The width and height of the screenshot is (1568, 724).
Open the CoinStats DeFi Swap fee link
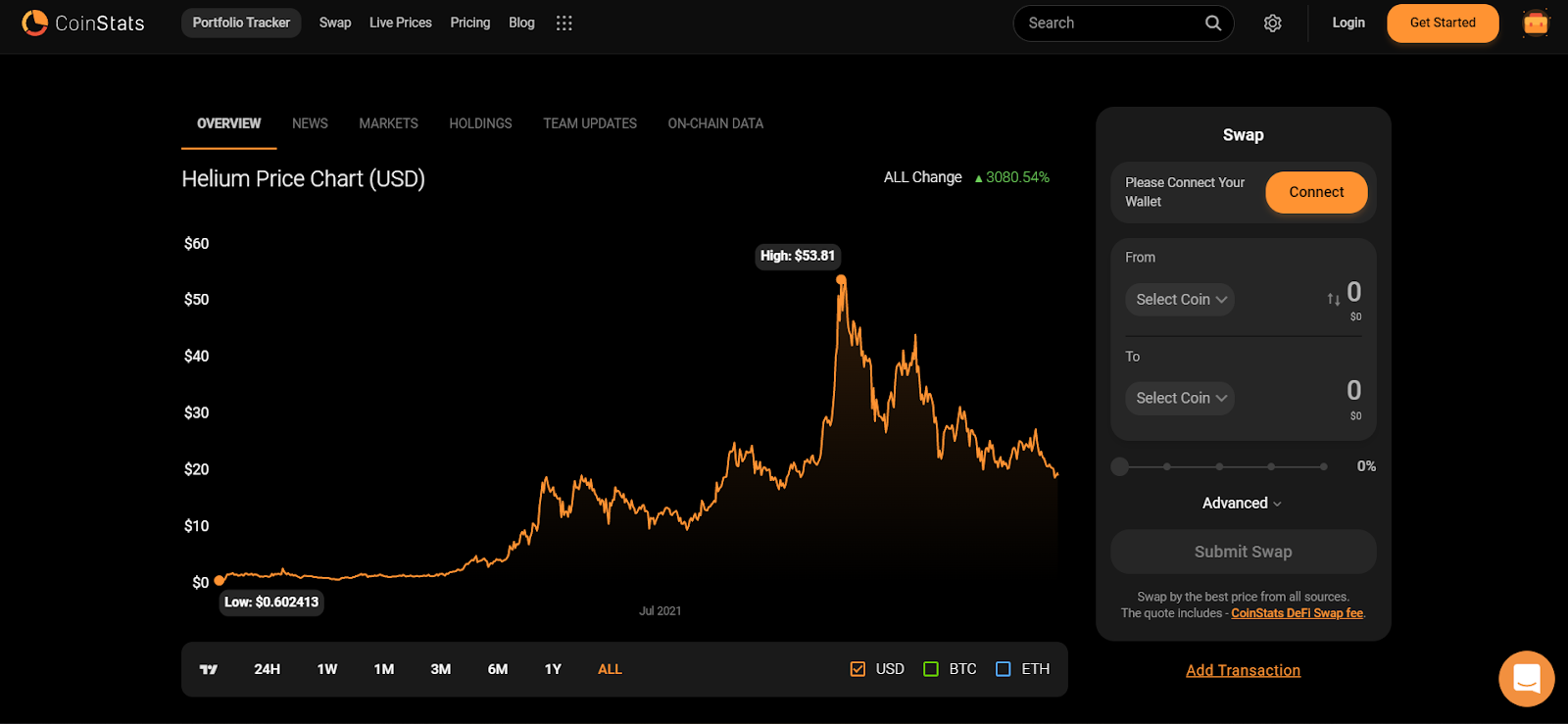pos(1297,613)
